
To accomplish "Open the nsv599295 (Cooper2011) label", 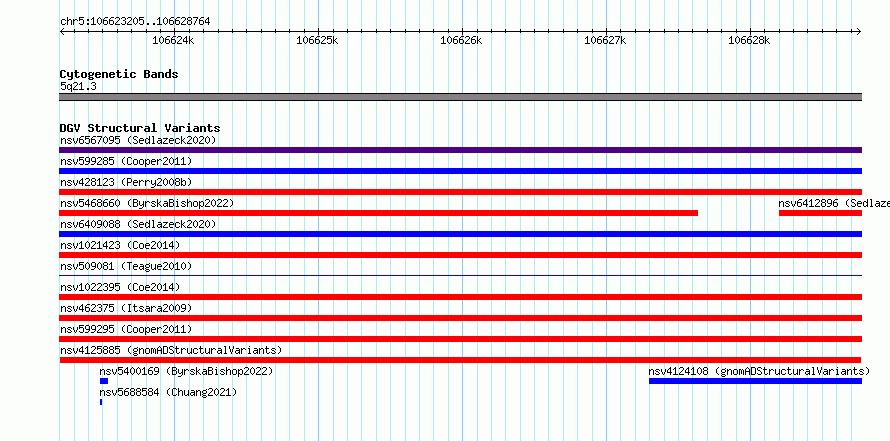I will click(x=126, y=329).
